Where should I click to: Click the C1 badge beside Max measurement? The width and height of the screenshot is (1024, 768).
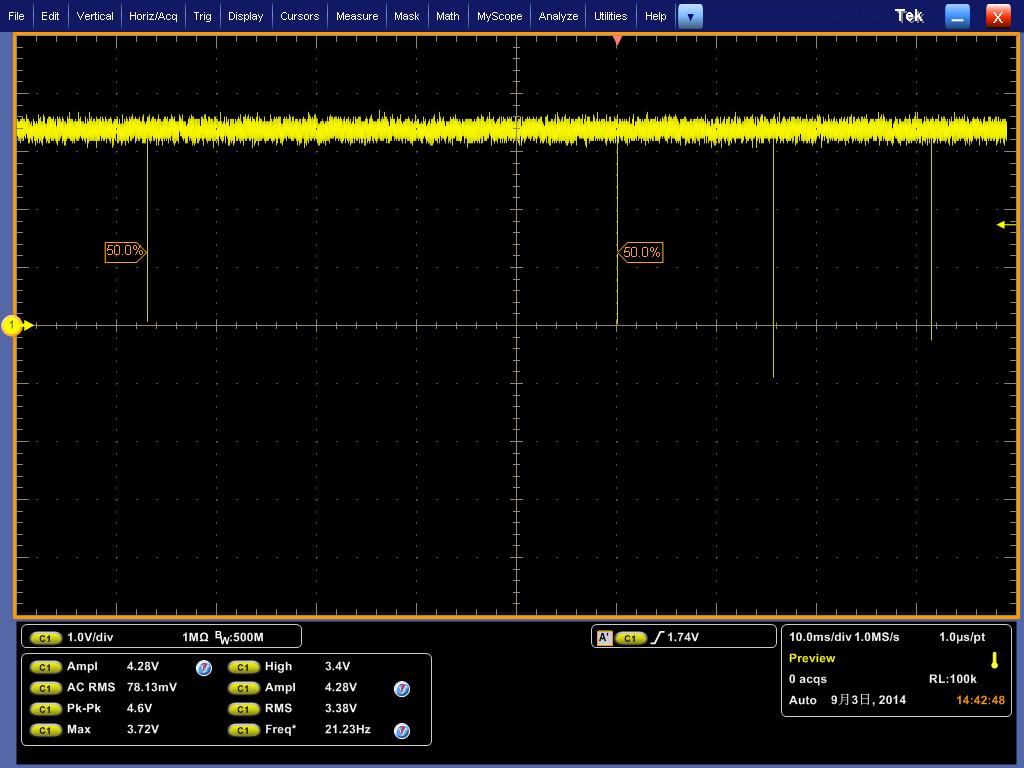pos(45,730)
